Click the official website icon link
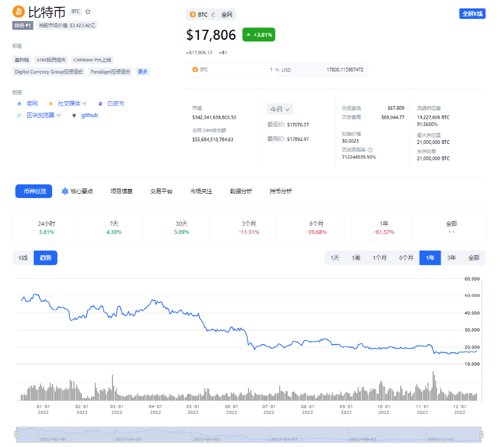This screenshot has width=500, height=447. pos(19,104)
